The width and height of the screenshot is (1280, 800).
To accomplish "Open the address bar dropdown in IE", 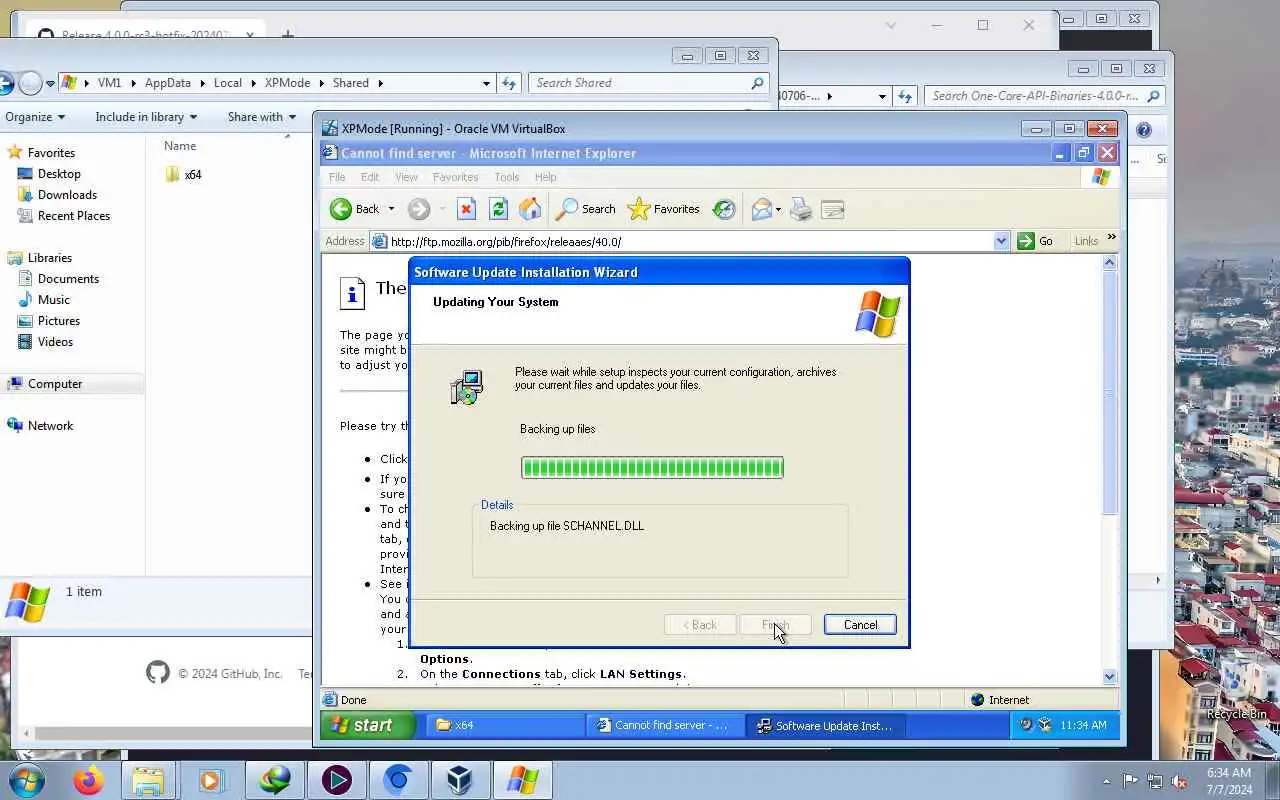I will coord(1002,241).
